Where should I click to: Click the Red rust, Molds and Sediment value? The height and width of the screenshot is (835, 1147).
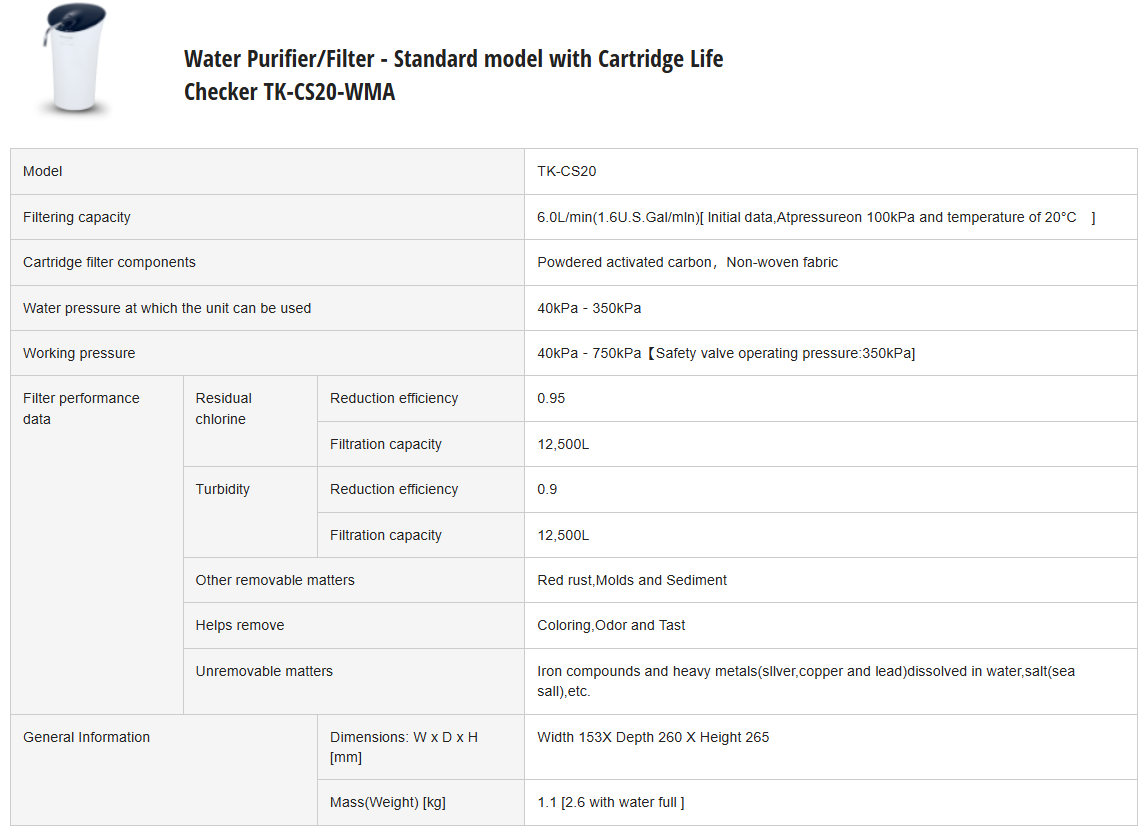(632, 580)
